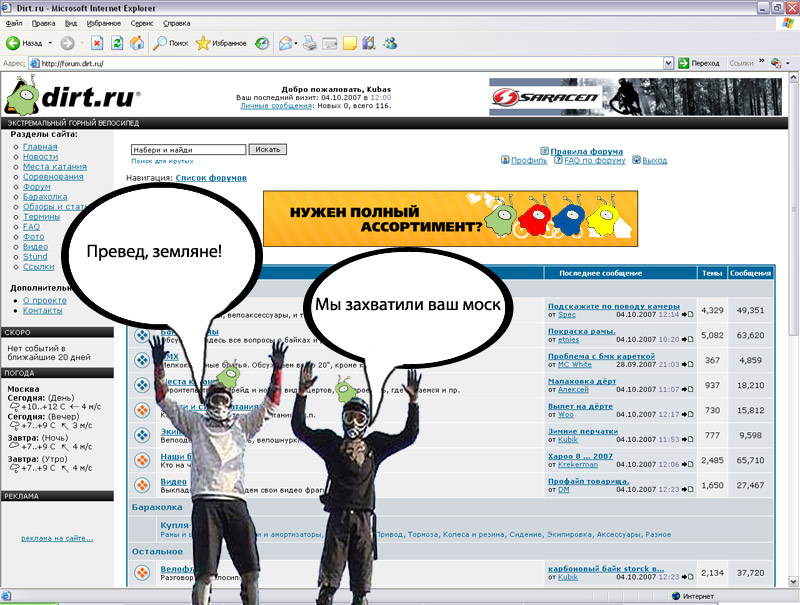Click the Go (Переход) button
This screenshot has width=800, height=605.
pos(698,63)
